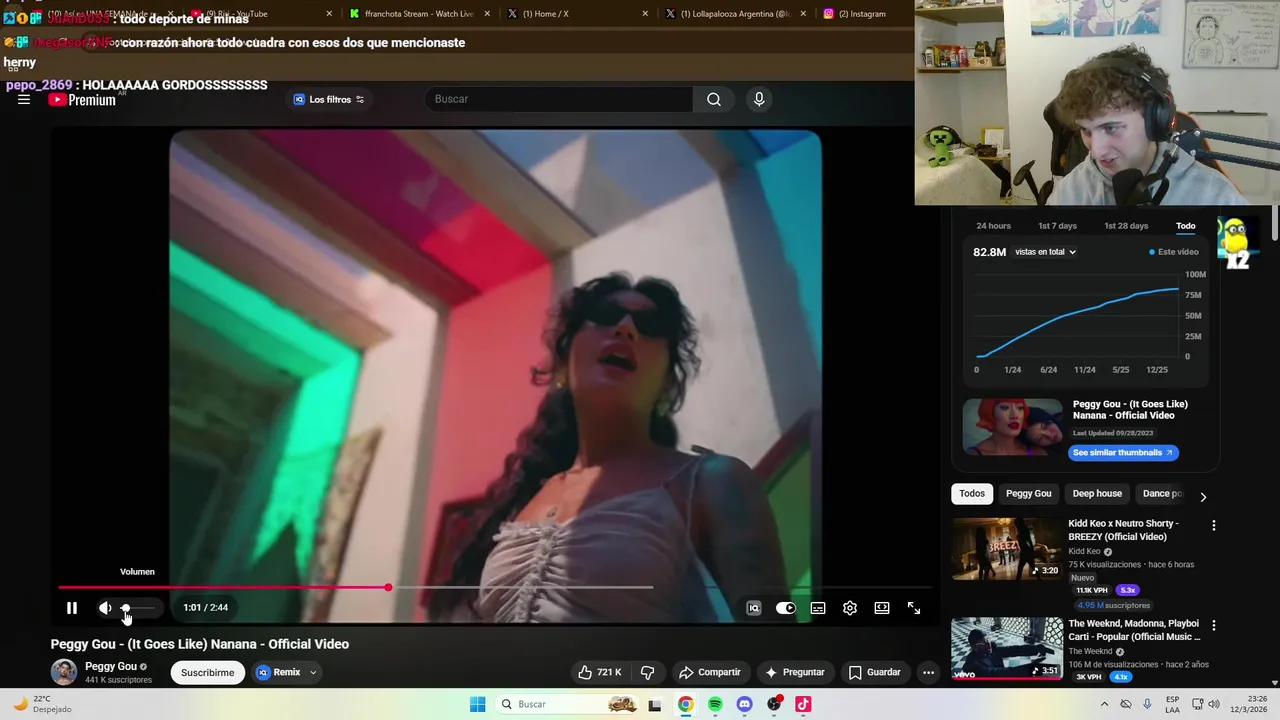
Task: Click the magnifier search button
Action: pos(714,99)
